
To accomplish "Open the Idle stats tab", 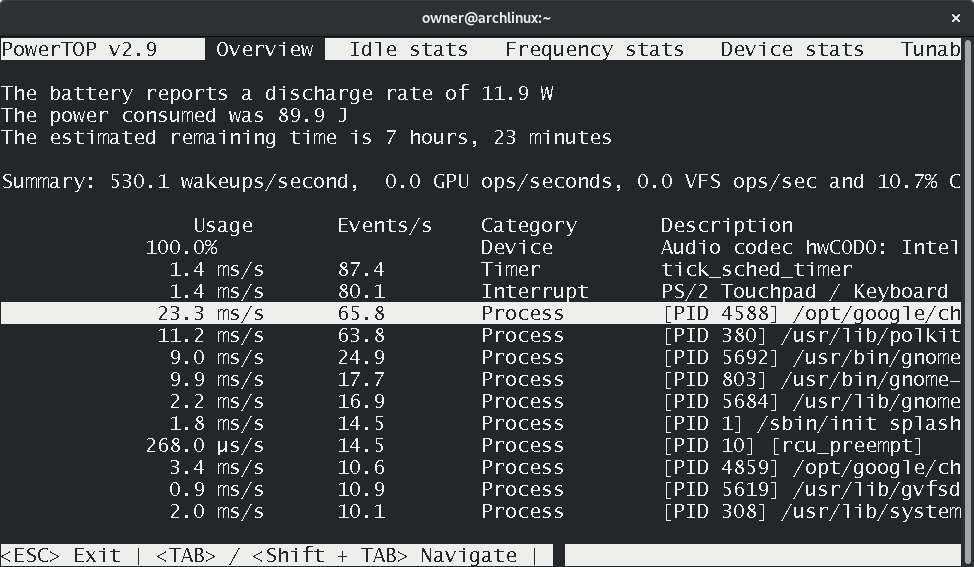I will (x=408, y=50).
